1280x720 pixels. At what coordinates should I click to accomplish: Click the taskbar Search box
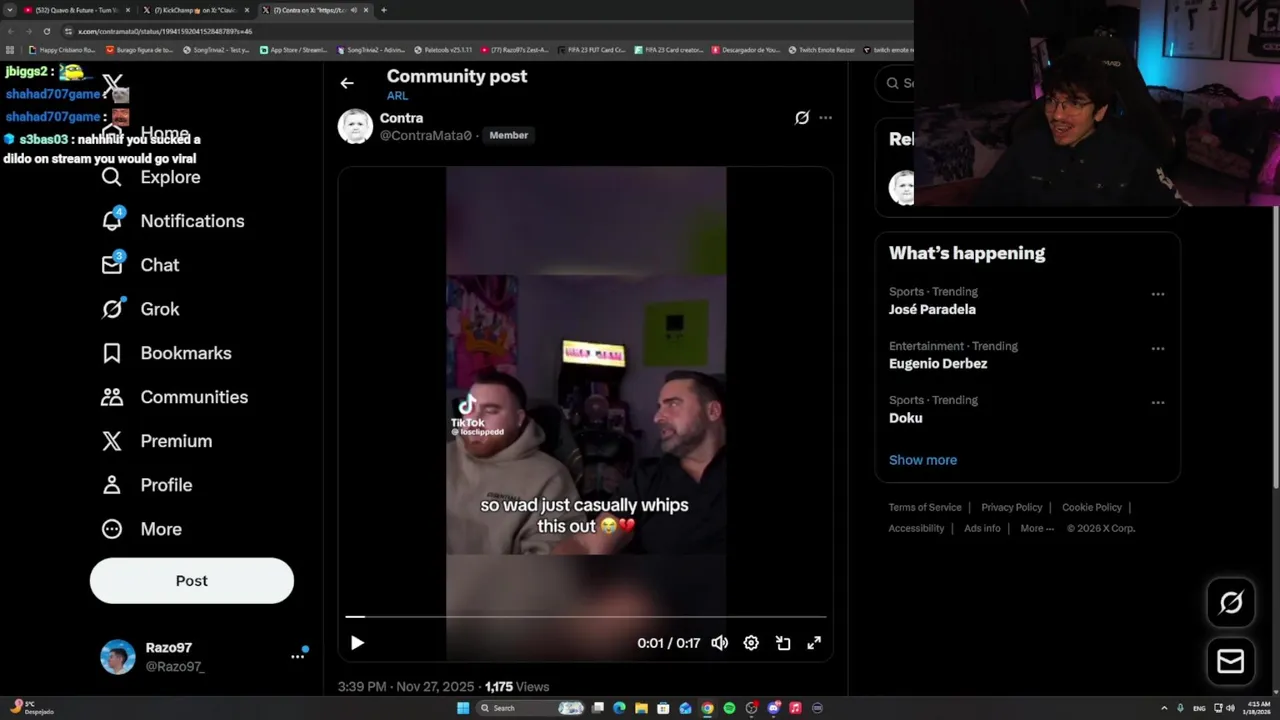pyautogui.click(x=530, y=708)
